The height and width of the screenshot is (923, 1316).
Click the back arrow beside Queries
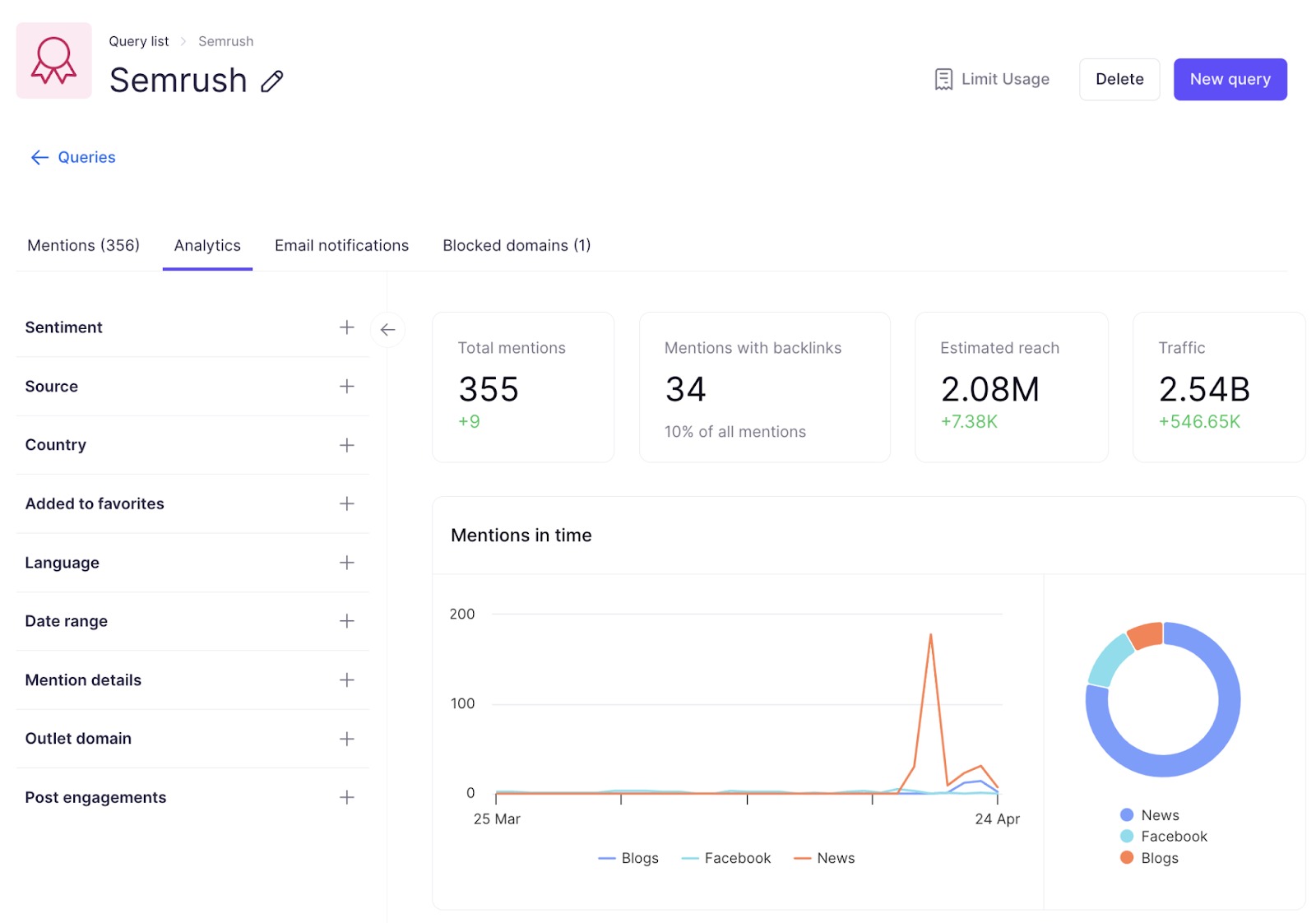tap(39, 157)
